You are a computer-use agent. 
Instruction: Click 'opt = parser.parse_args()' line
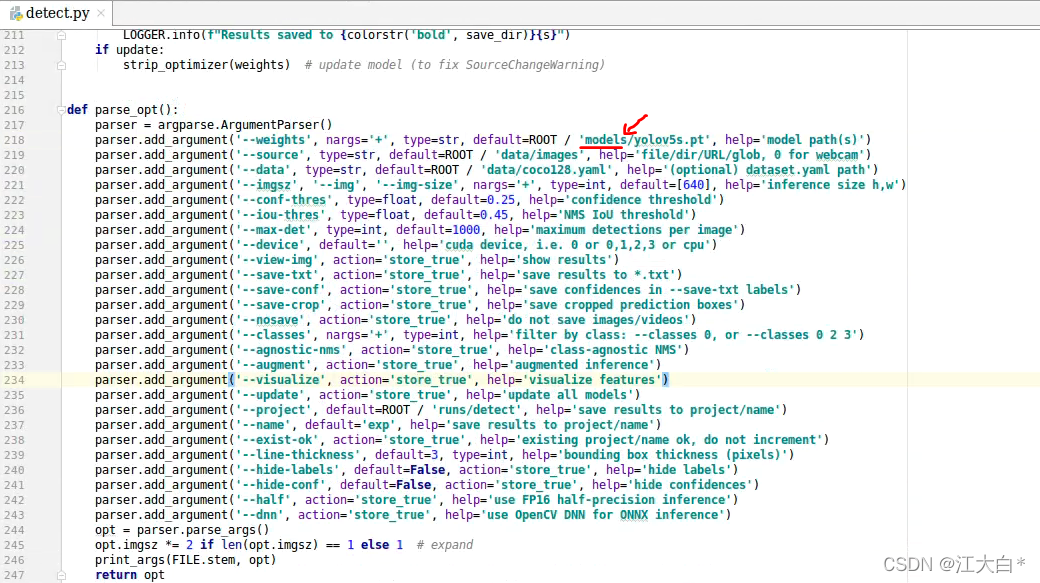pos(182,530)
